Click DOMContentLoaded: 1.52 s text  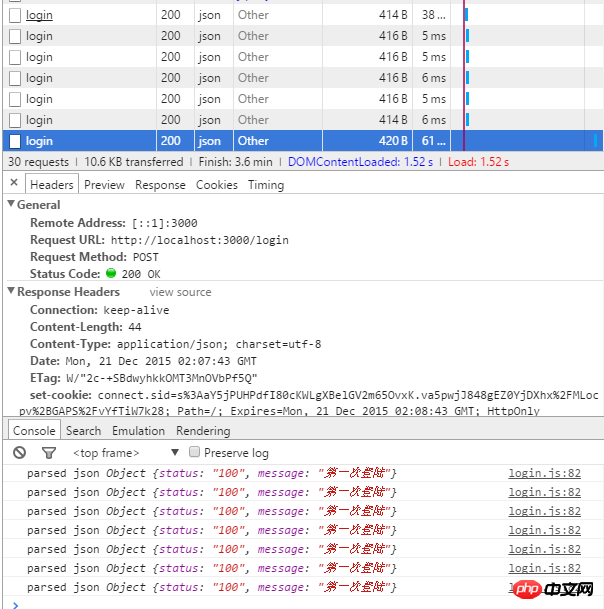pos(360,162)
